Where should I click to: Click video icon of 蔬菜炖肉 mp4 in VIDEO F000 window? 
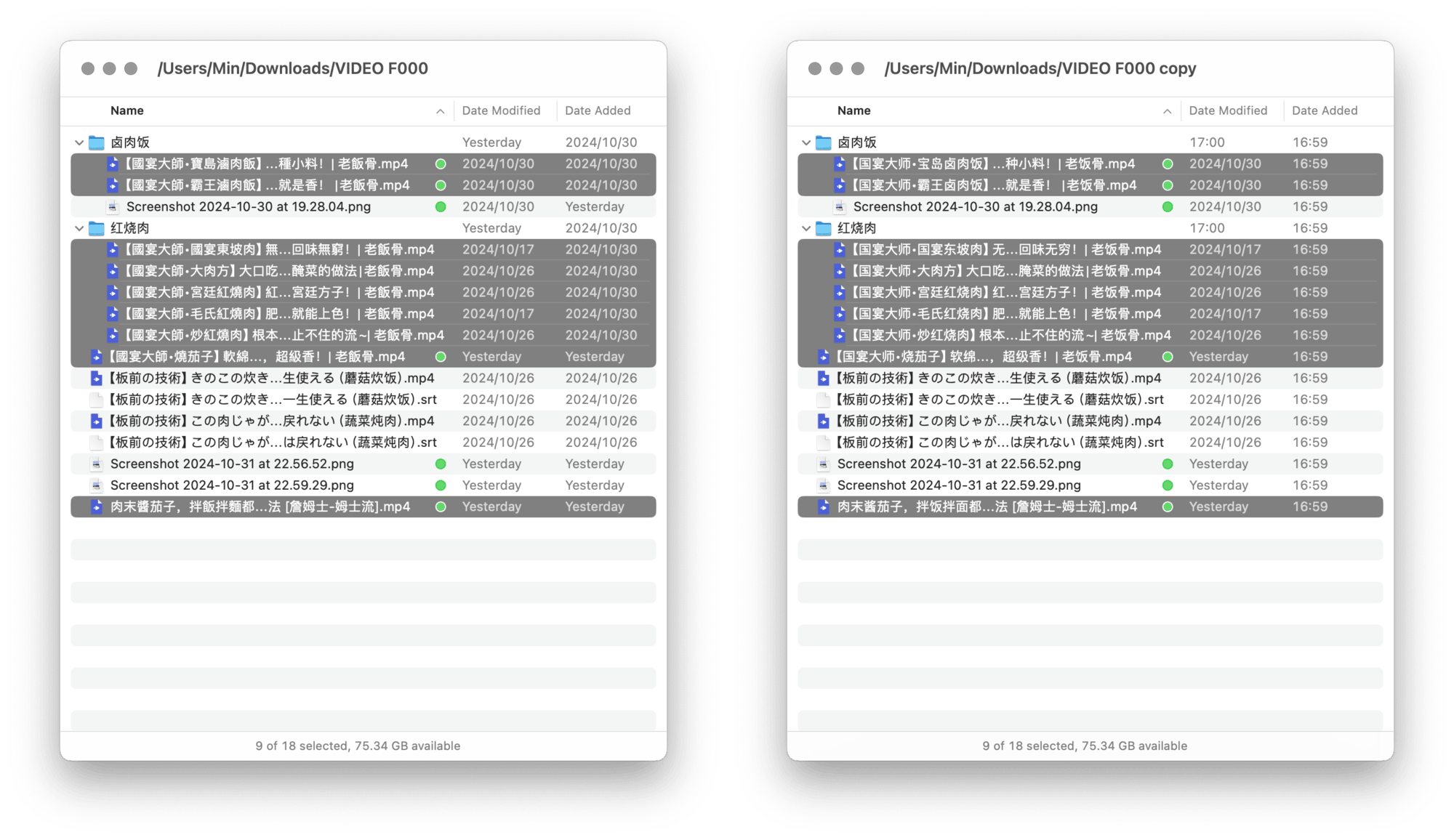click(x=96, y=421)
